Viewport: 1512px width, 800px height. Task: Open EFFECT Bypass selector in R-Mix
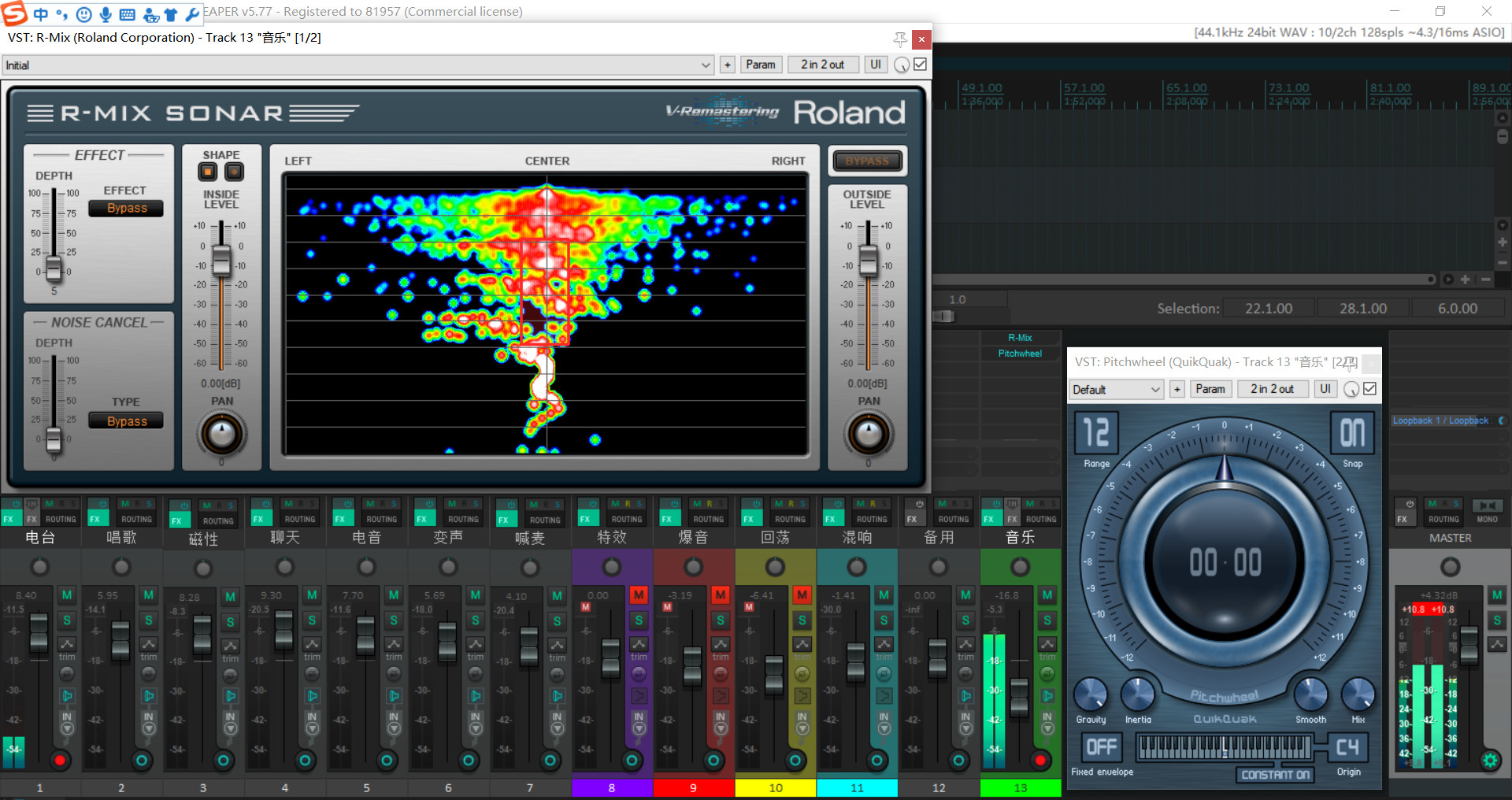click(x=126, y=208)
